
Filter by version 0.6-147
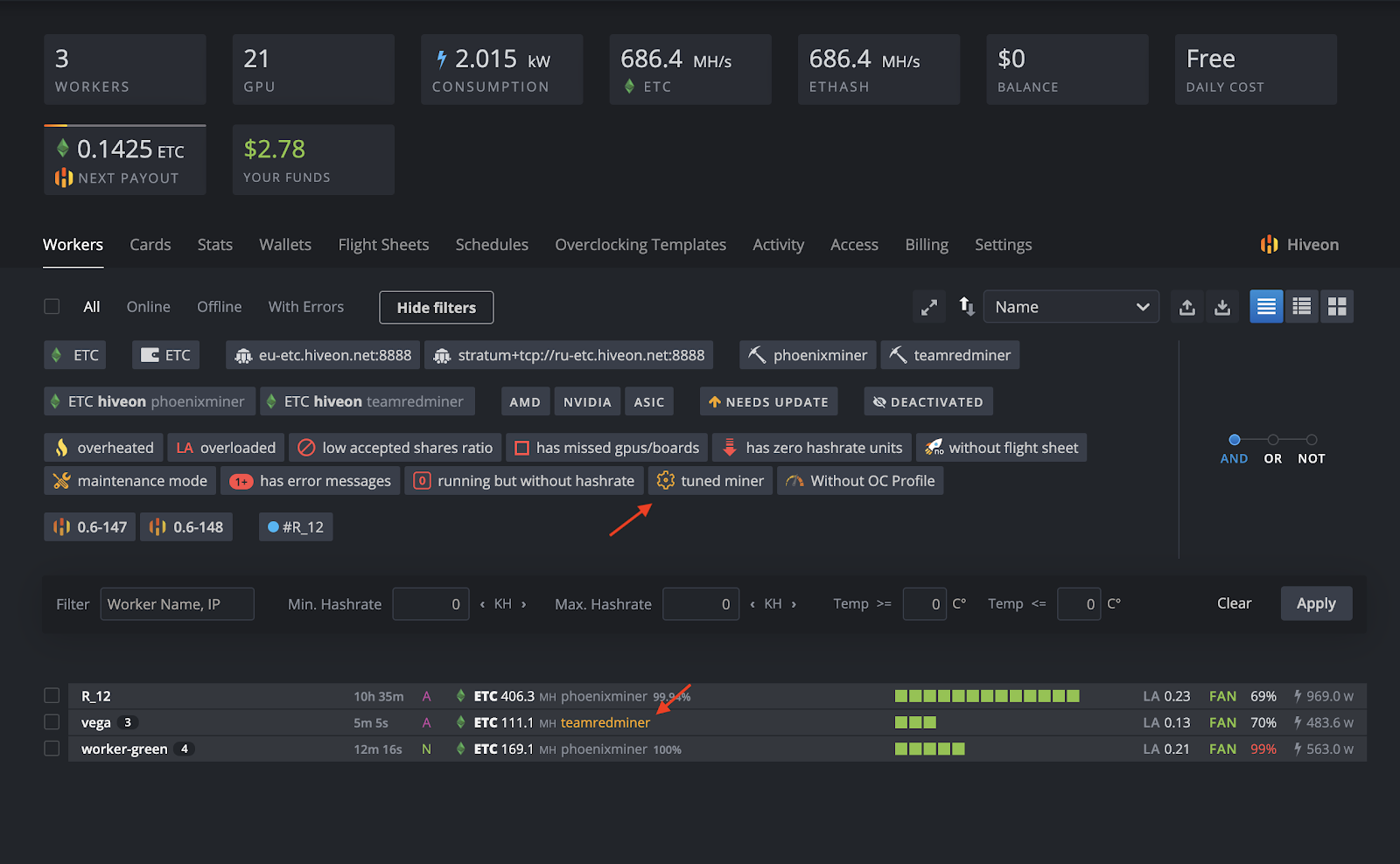point(90,527)
